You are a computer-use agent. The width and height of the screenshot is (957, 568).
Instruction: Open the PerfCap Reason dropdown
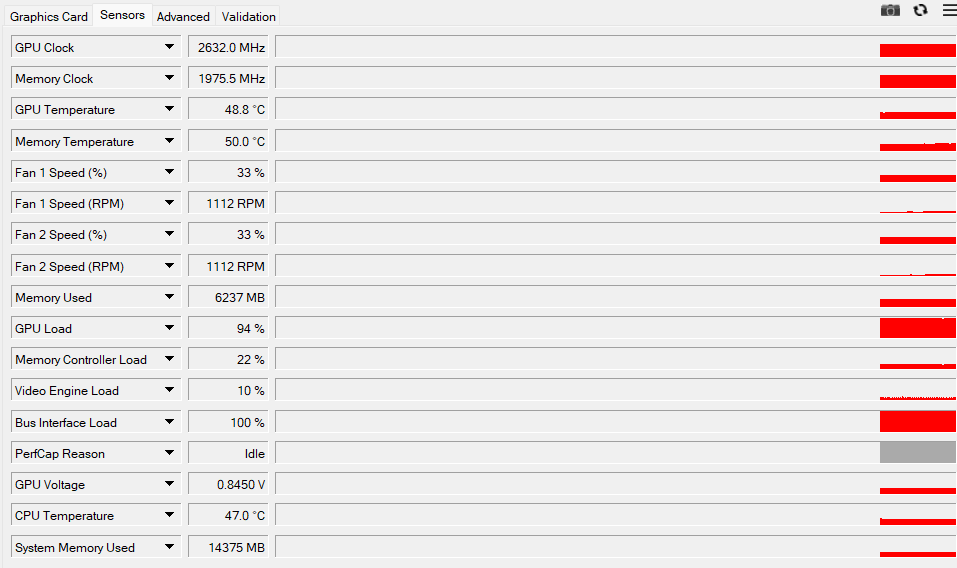(x=169, y=454)
